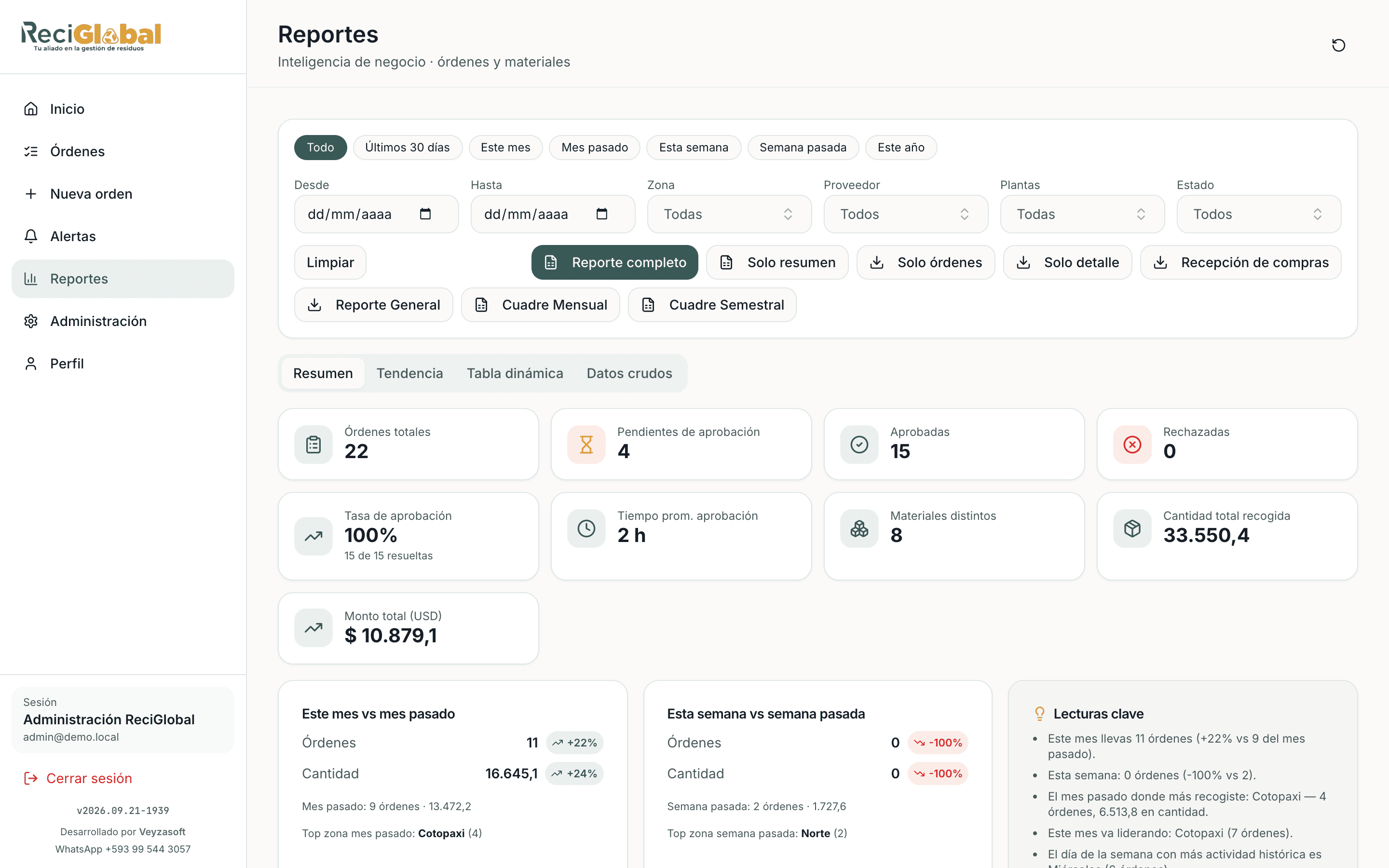Click the ReciGlobal logo
The height and width of the screenshot is (868, 1389).
click(x=91, y=36)
